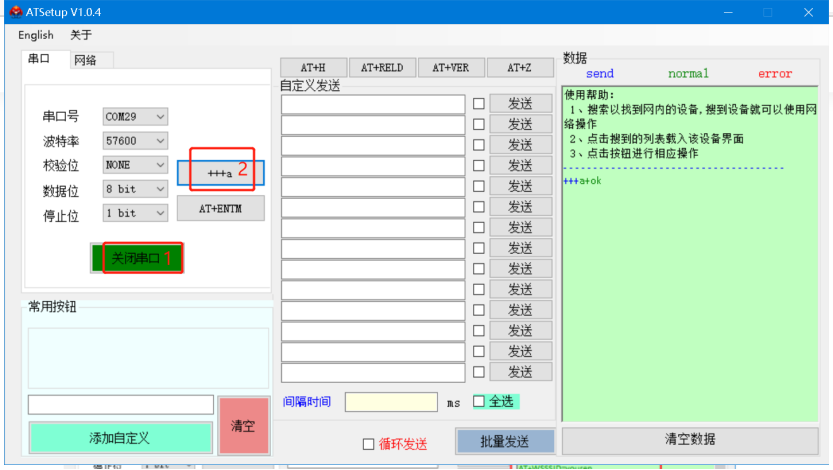
Task: Click the AT+VER command button
Action: [x=450, y=68]
